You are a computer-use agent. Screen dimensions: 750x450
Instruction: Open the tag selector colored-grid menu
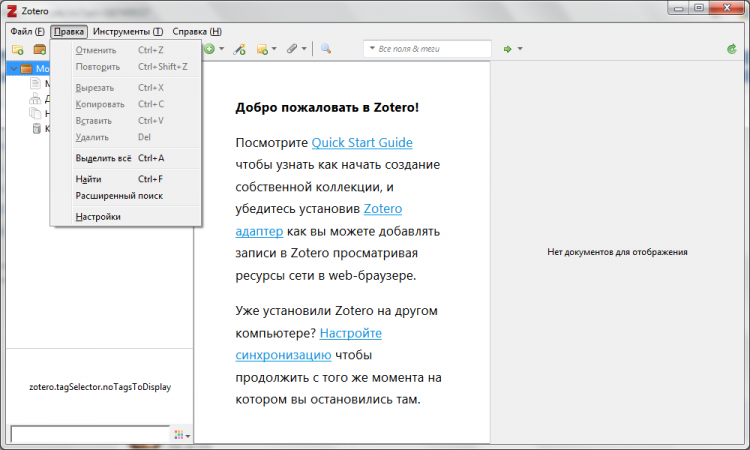coord(181,435)
